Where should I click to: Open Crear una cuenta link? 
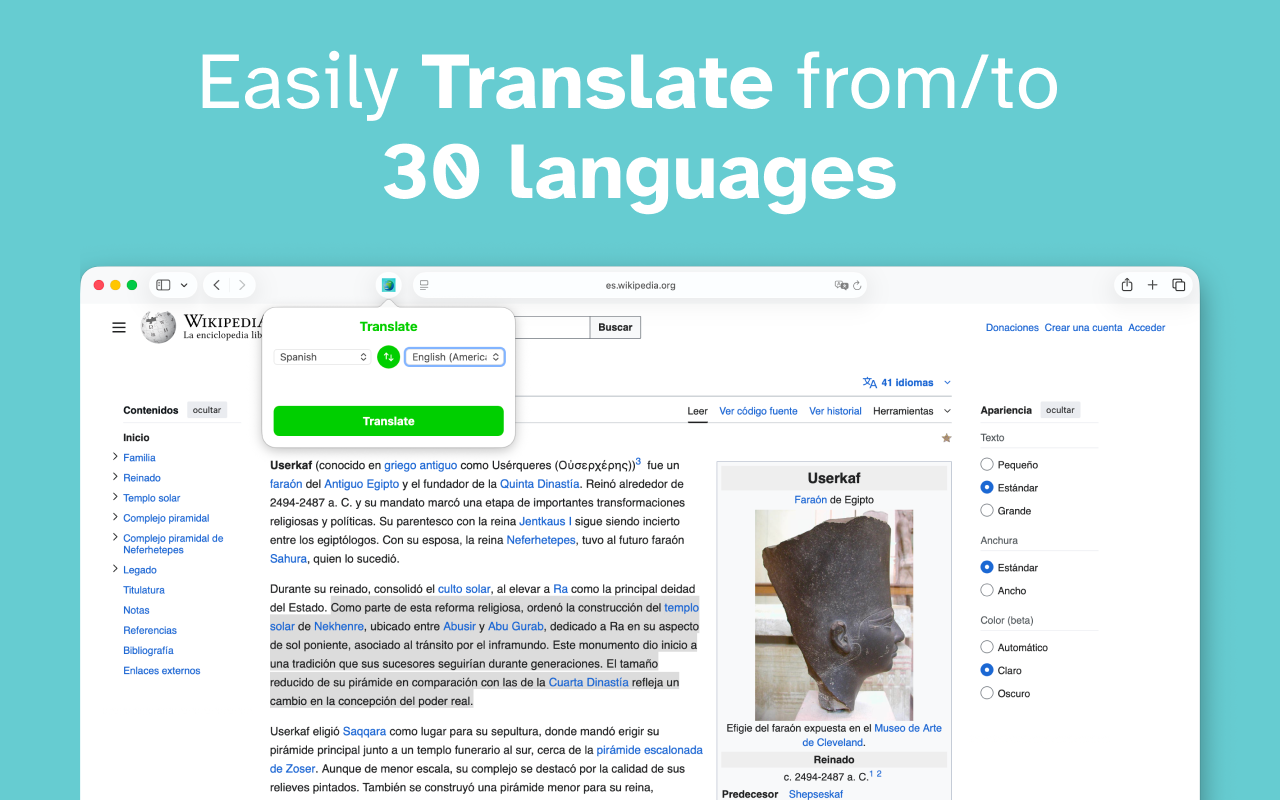(1083, 328)
